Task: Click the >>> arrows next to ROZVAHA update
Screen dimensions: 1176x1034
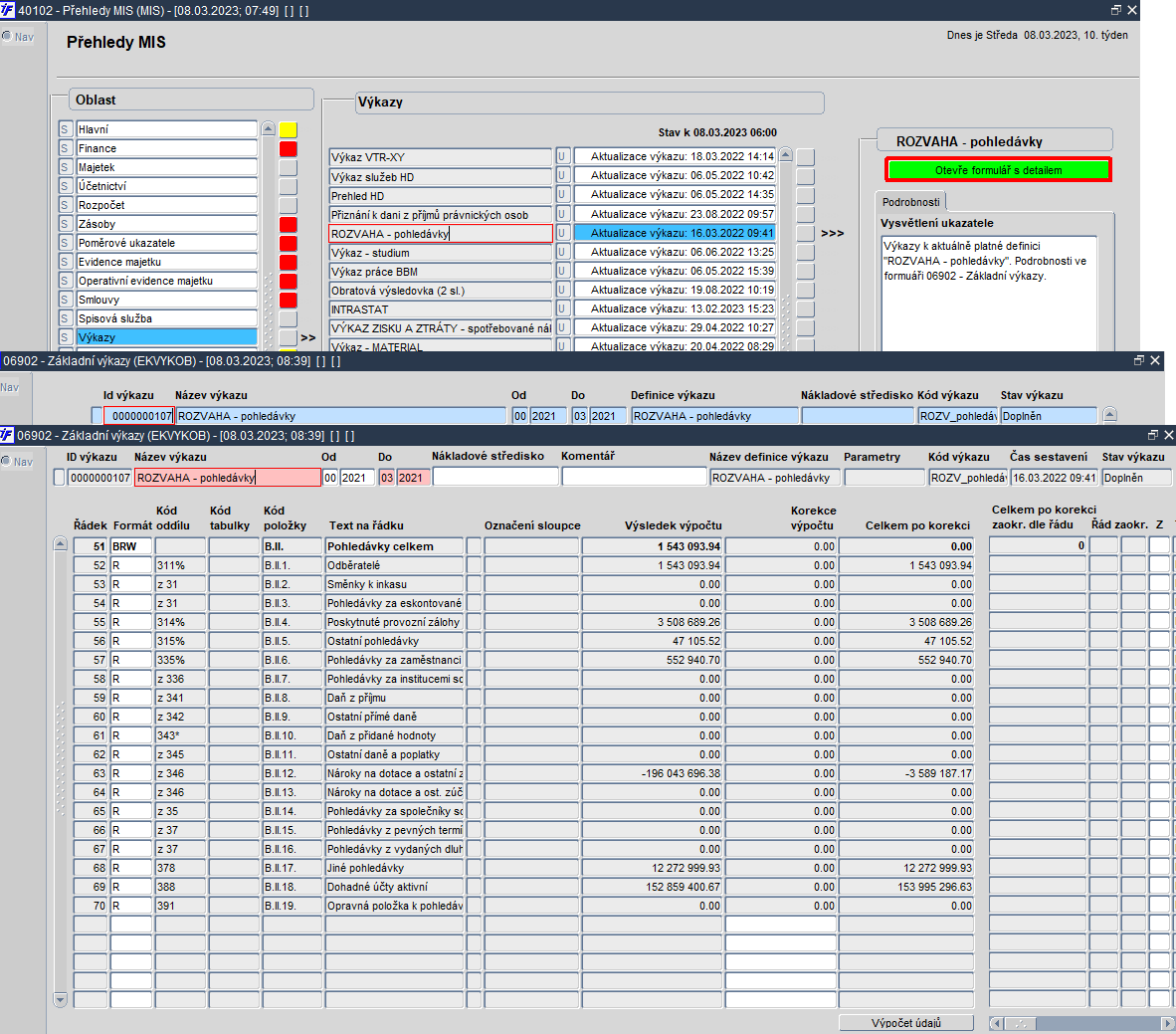Action: coord(833,233)
